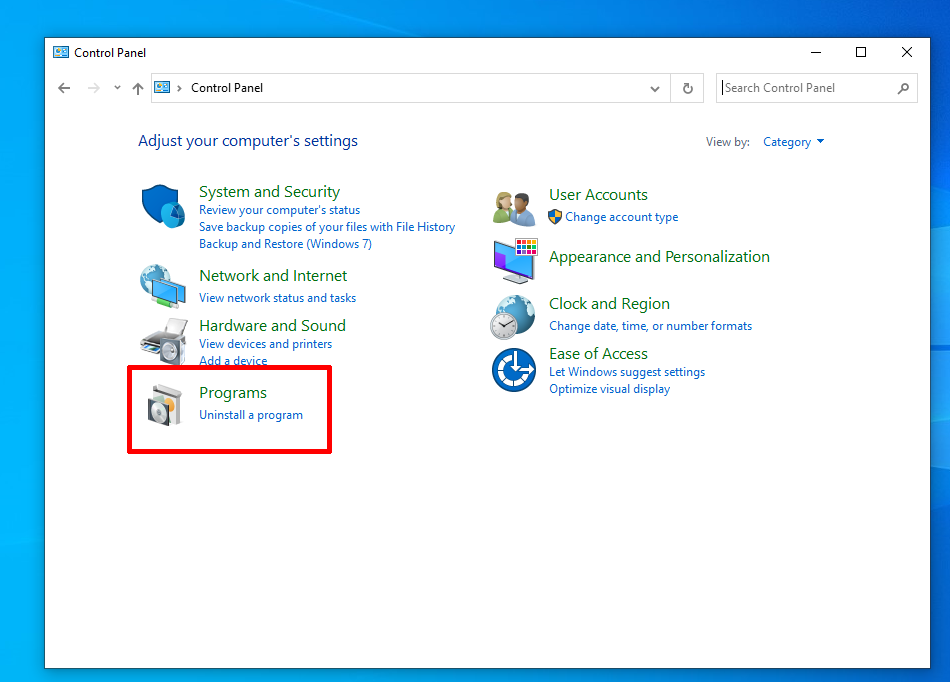
Task: Show recent locations dropdown arrow
Action: point(117,88)
